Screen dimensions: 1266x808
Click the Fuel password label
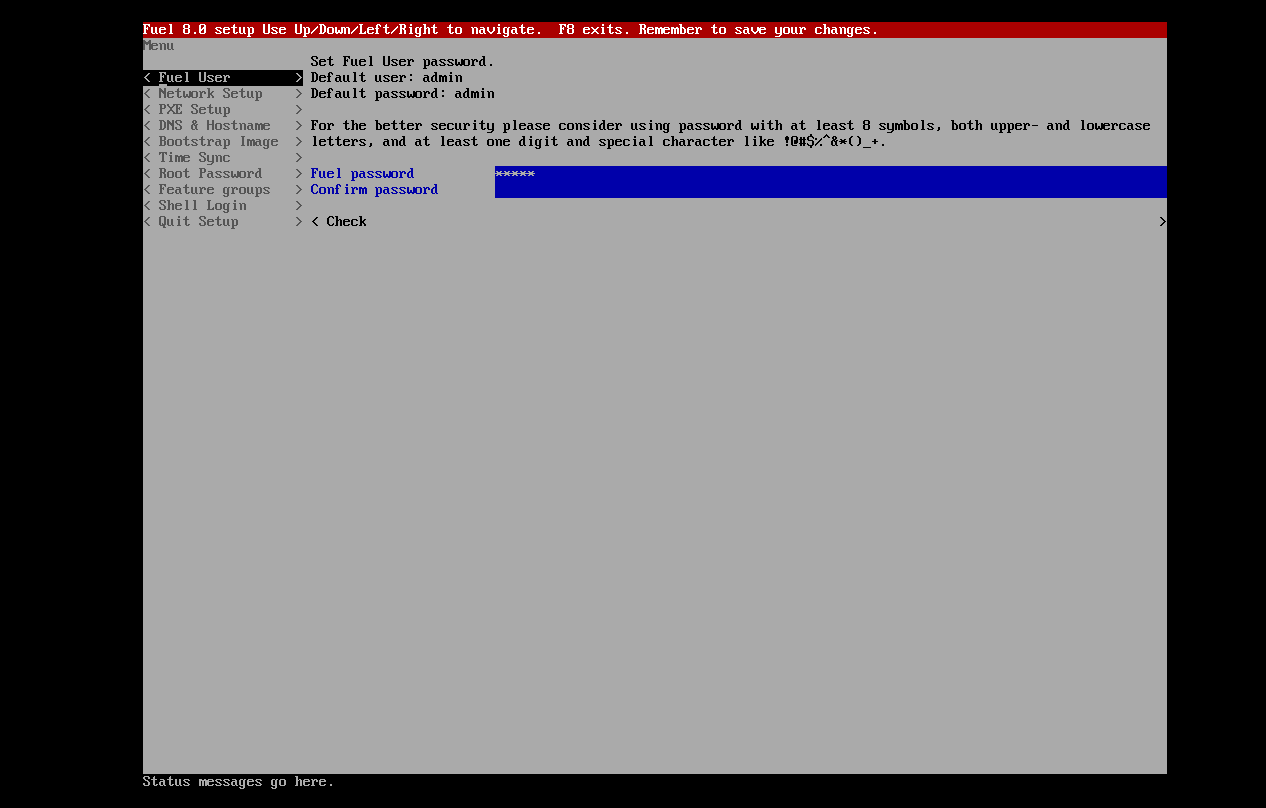click(x=362, y=174)
